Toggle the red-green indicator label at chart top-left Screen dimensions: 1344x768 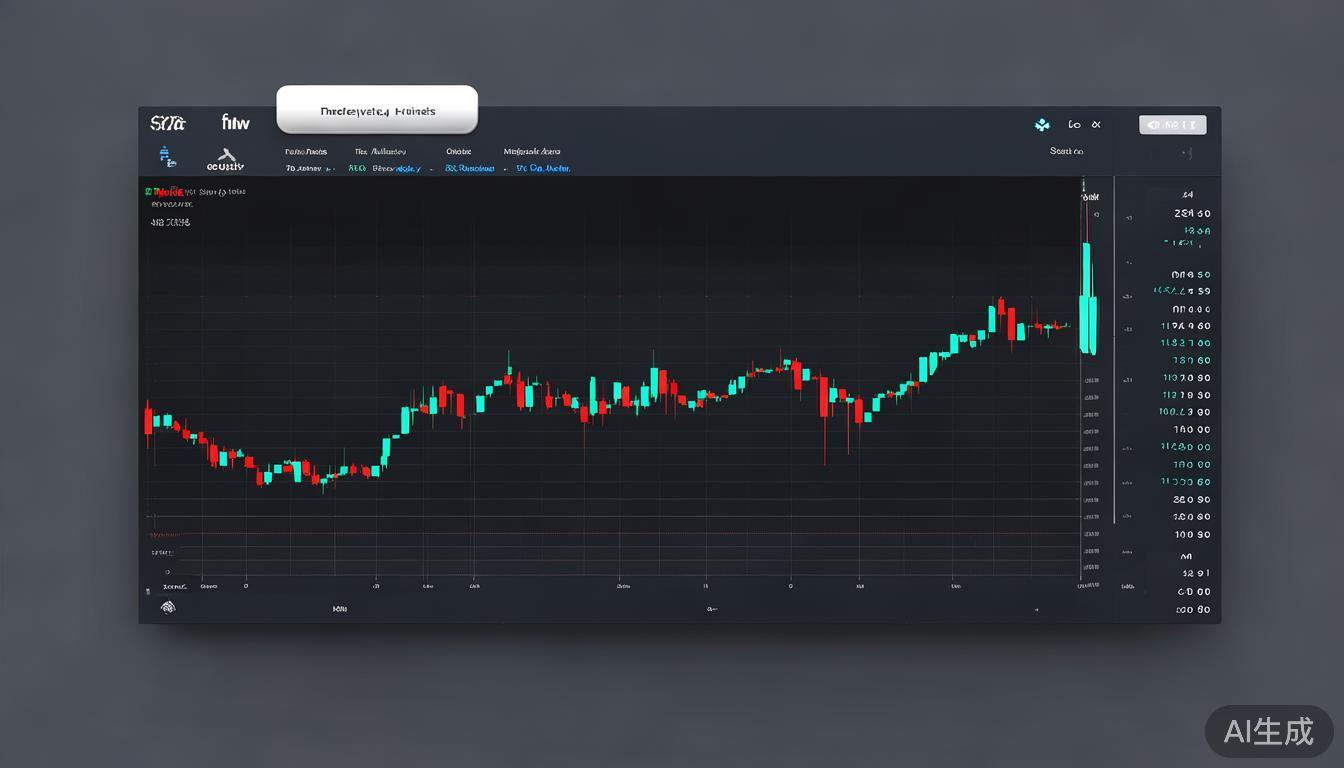(164, 191)
